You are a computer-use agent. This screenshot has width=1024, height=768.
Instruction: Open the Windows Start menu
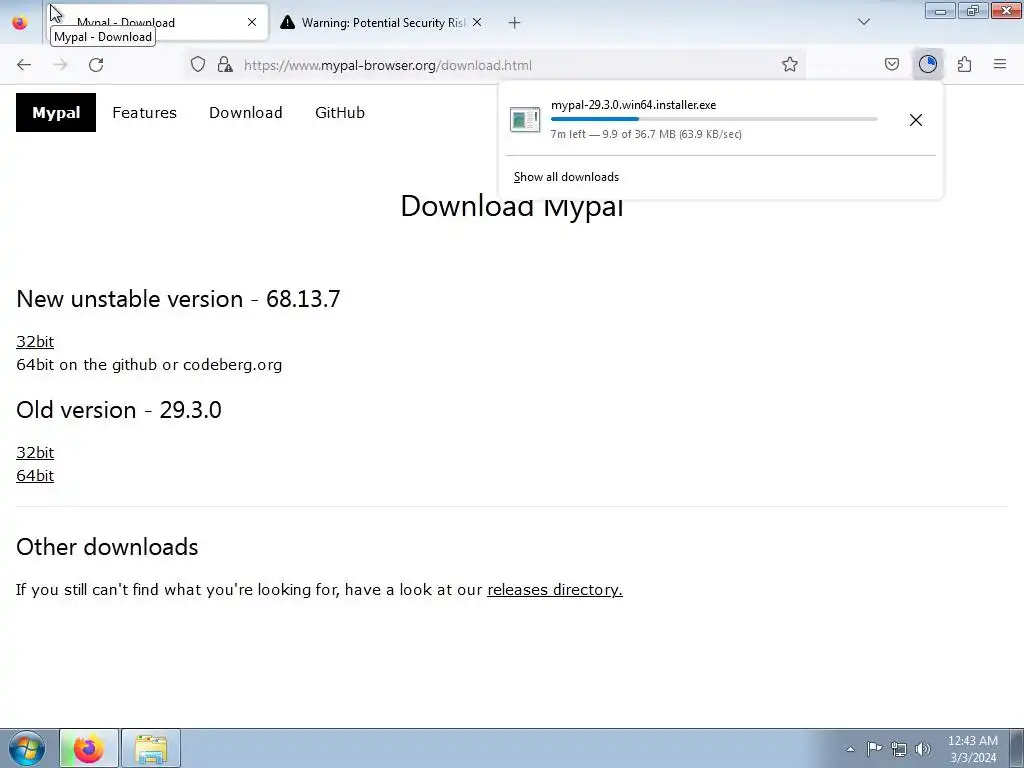(27, 748)
